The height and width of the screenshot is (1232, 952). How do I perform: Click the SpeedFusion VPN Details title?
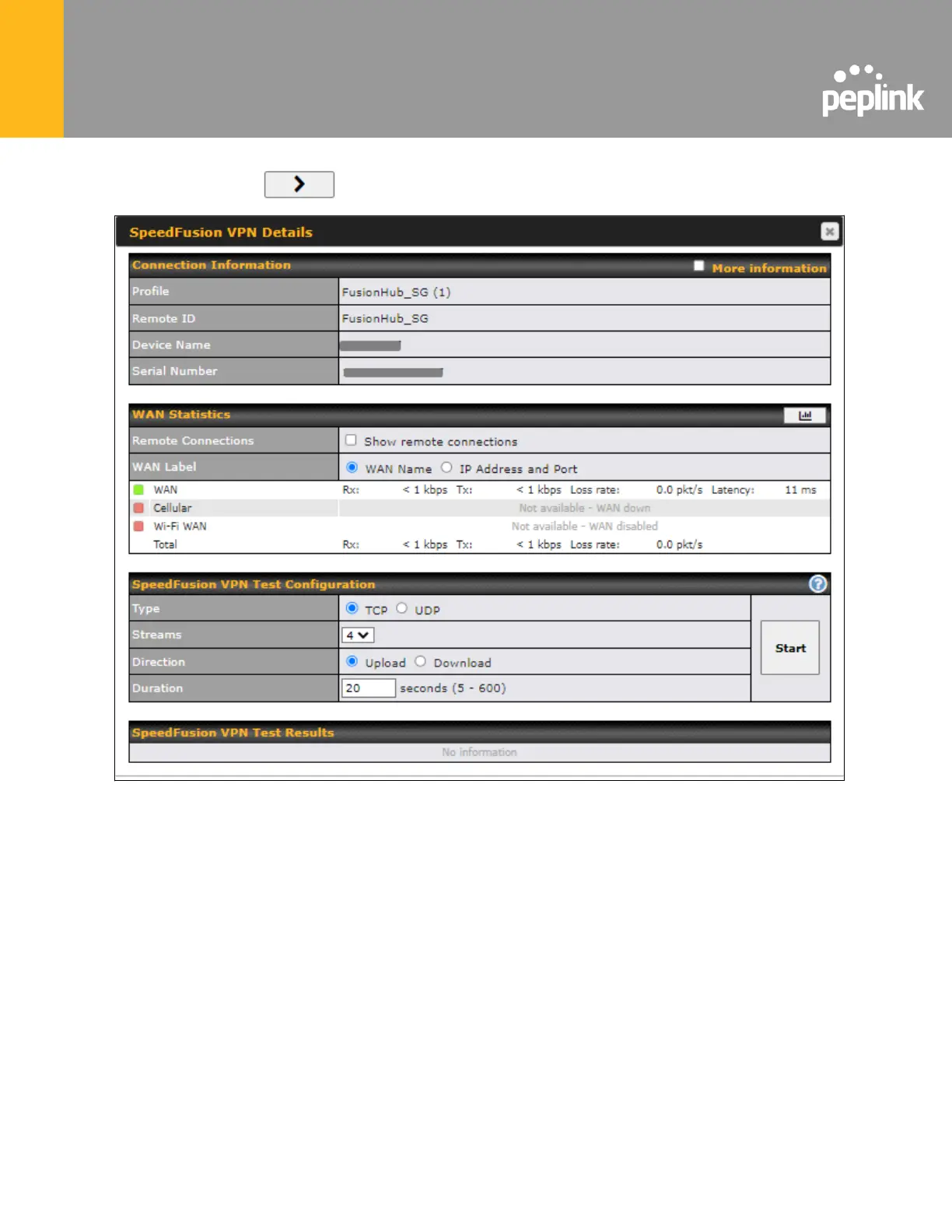click(221, 233)
